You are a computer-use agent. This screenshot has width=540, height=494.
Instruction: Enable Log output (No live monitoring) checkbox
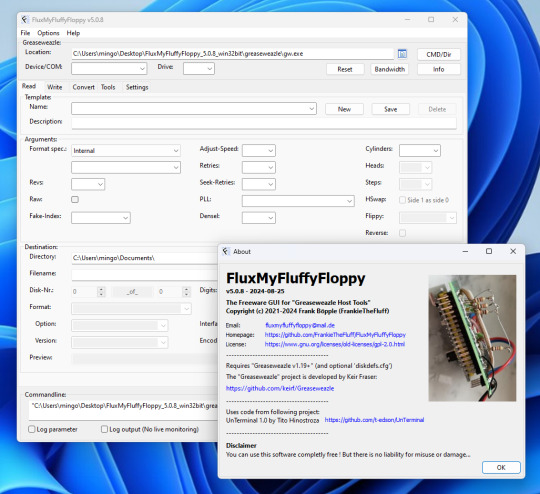click(x=104, y=429)
